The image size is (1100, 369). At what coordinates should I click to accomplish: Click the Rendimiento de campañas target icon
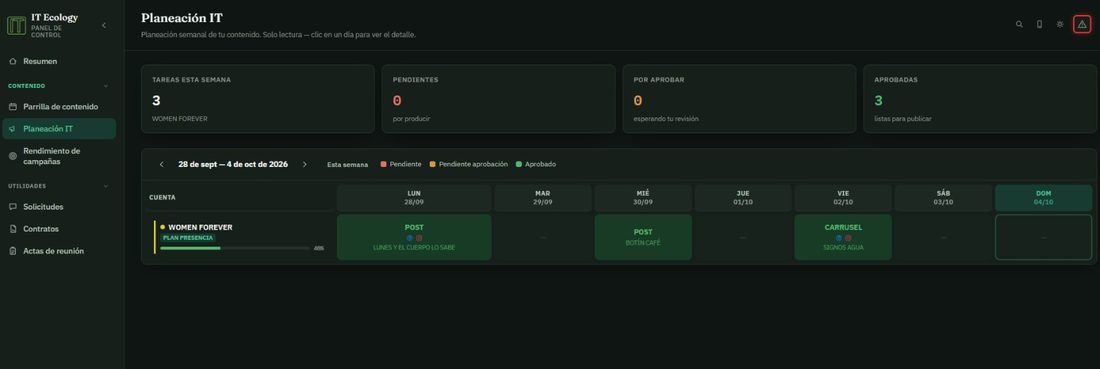[x=13, y=156]
